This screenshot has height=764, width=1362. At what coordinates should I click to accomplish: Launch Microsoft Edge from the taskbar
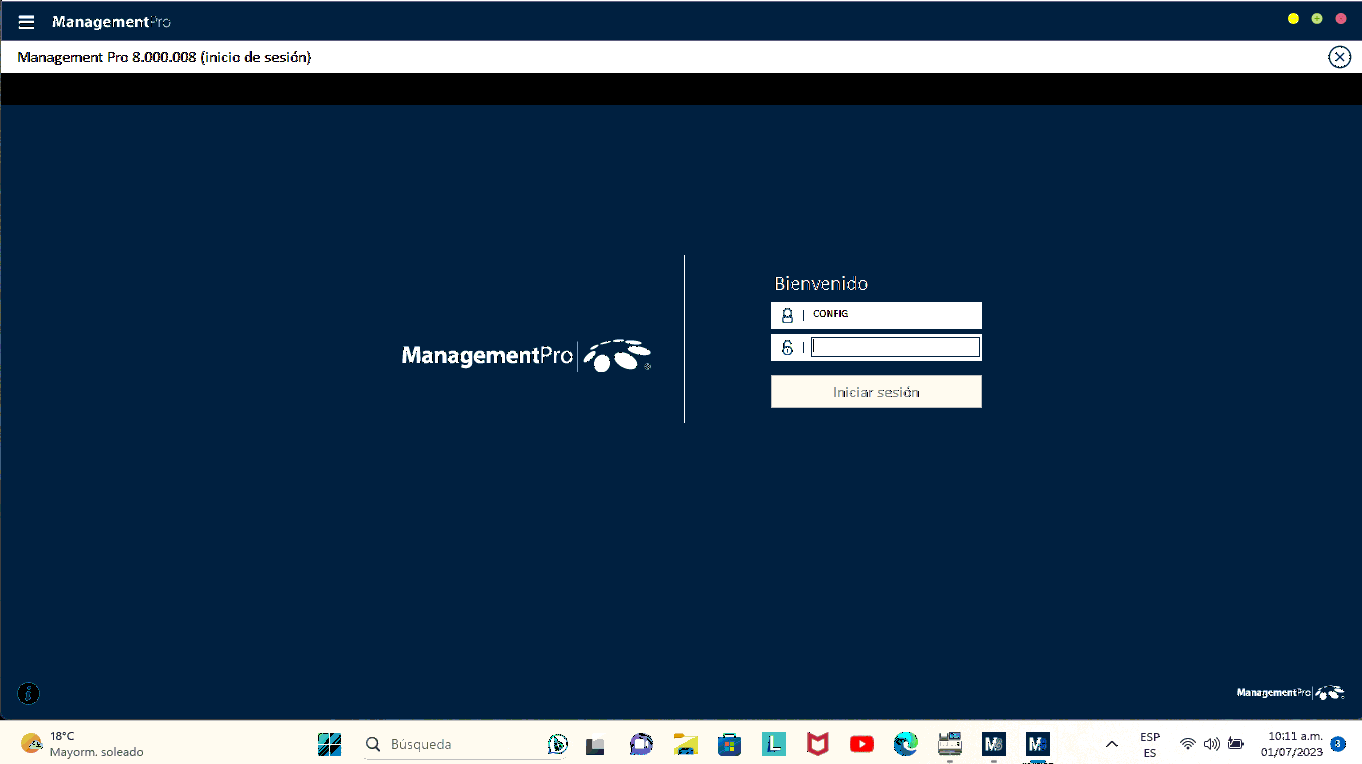click(x=906, y=744)
